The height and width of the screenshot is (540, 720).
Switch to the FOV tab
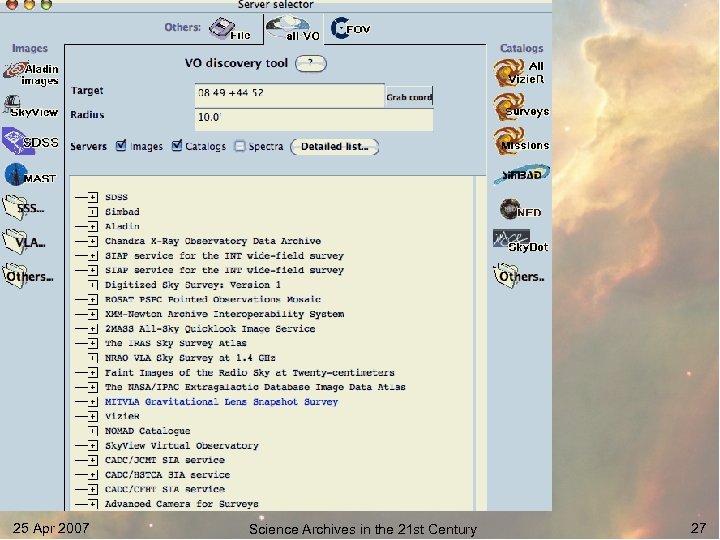351,28
